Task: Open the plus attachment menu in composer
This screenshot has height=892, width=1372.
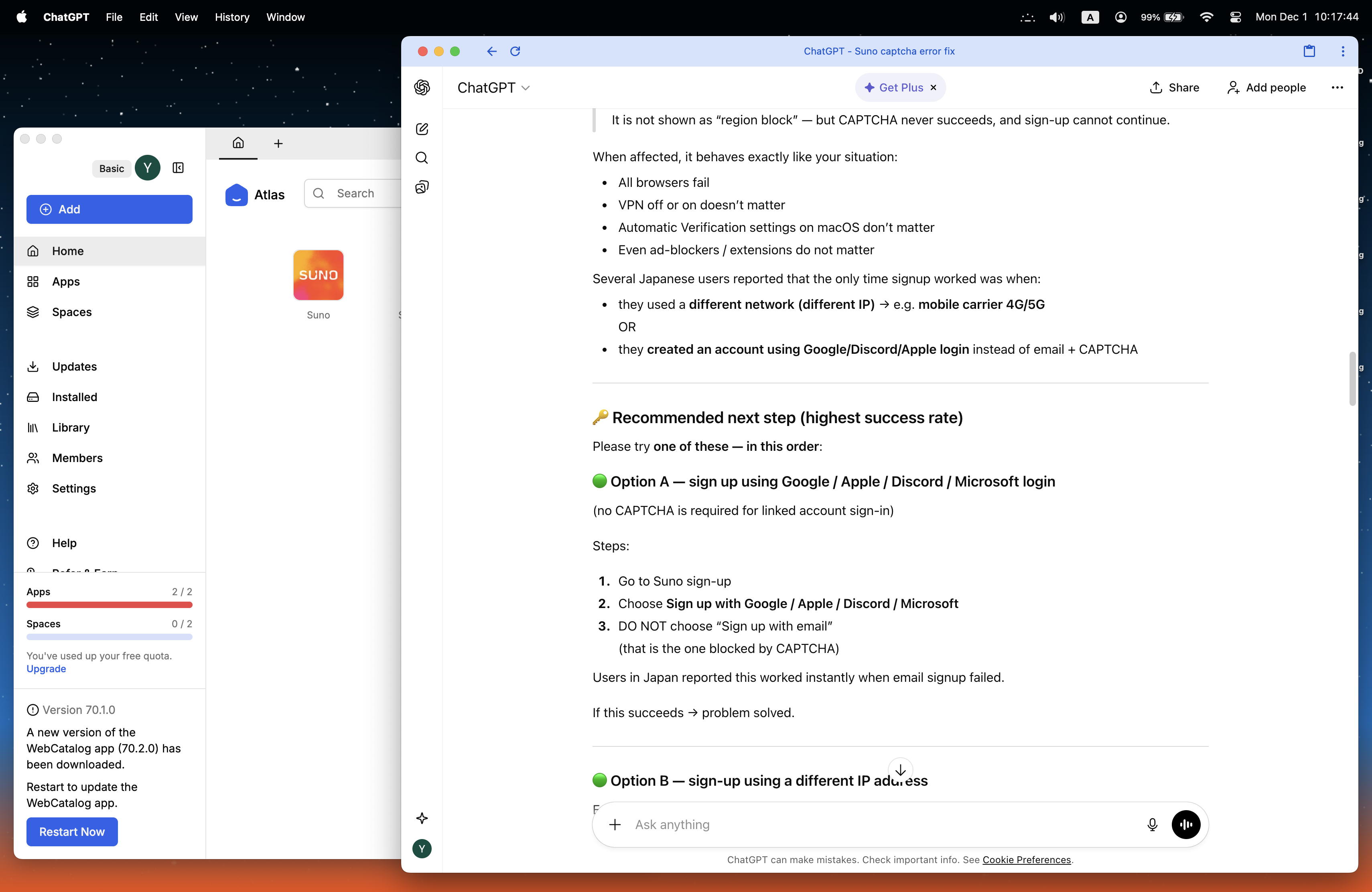Action: pyautogui.click(x=615, y=825)
